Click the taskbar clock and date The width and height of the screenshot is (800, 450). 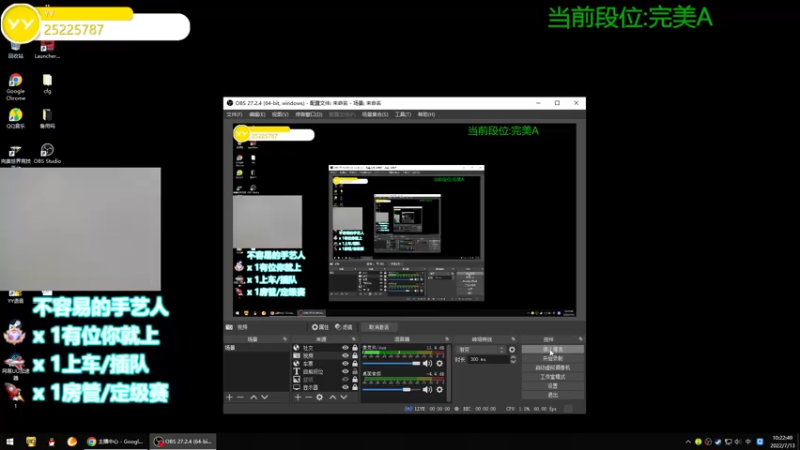[783, 442]
